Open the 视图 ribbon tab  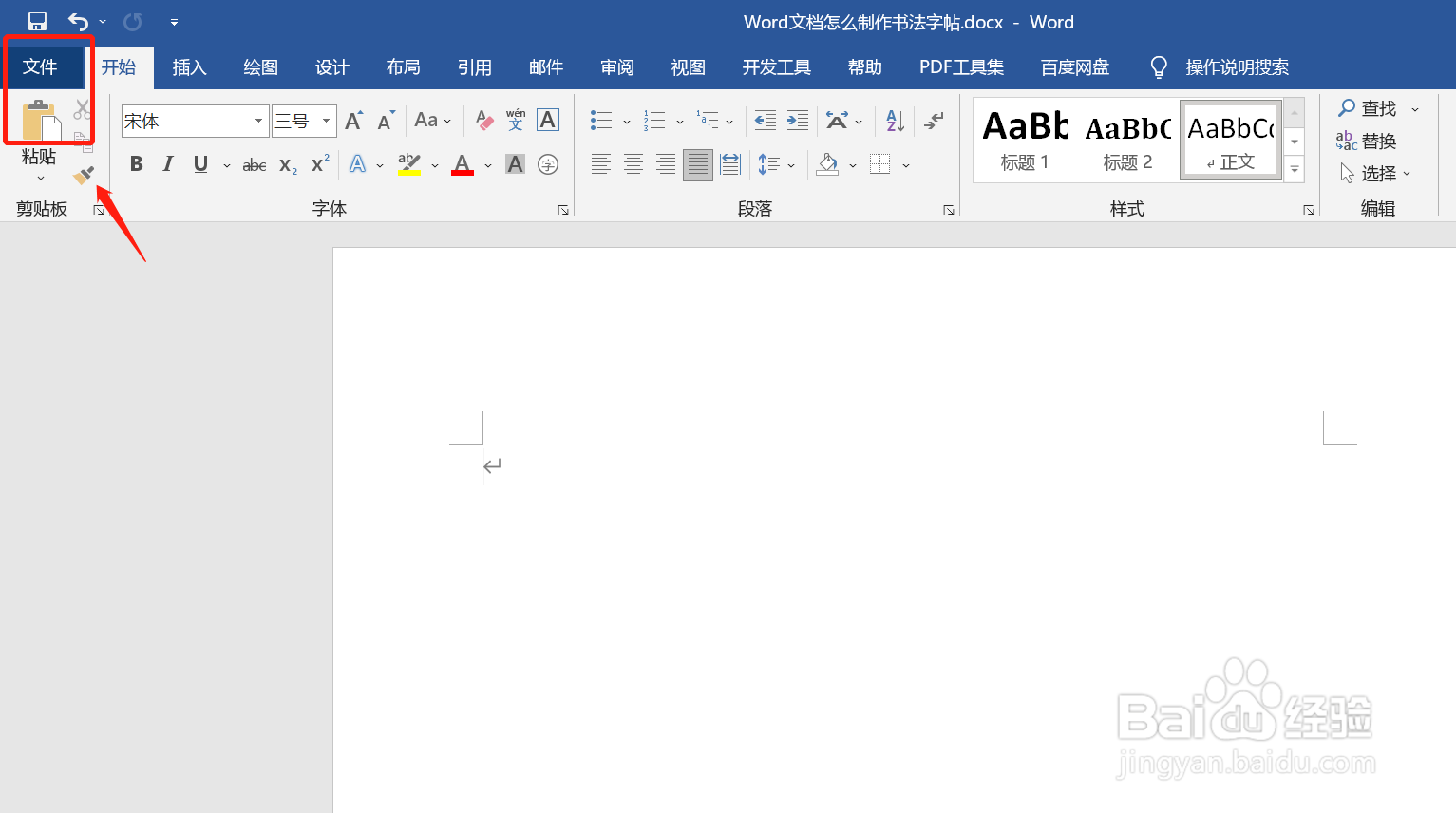(x=688, y=67)
